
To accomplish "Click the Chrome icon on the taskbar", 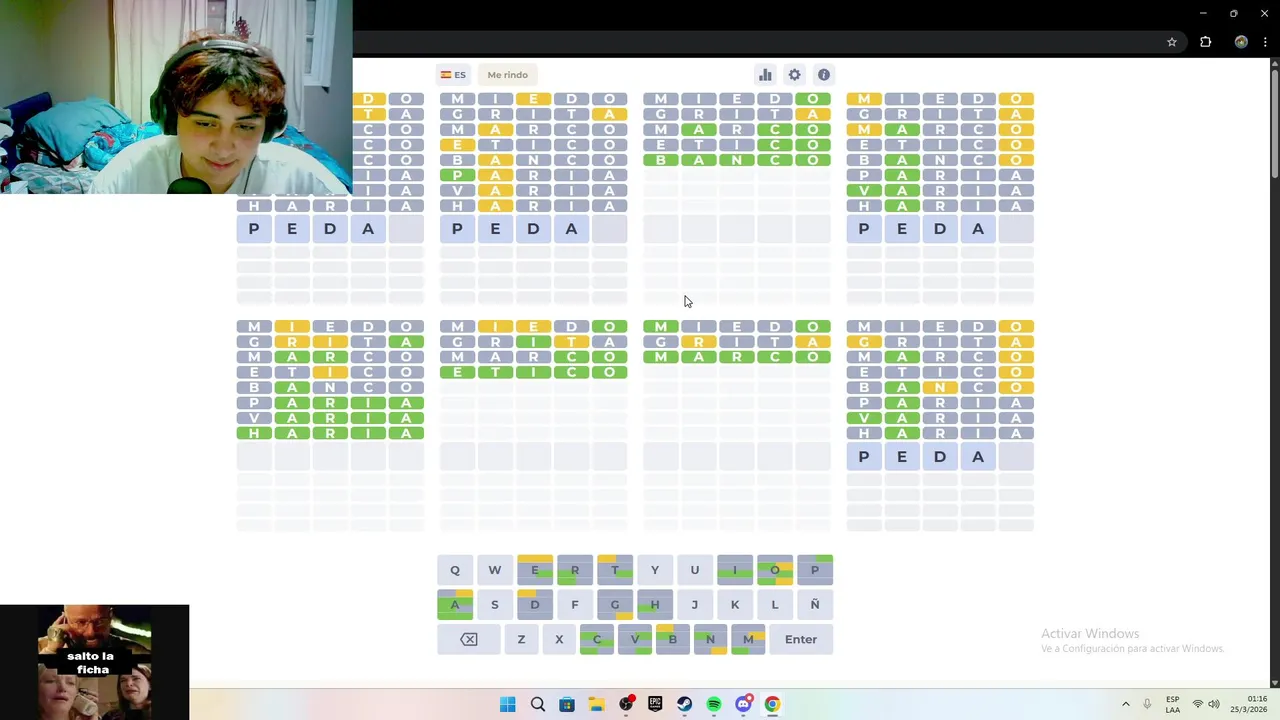I will click(772, 705).
